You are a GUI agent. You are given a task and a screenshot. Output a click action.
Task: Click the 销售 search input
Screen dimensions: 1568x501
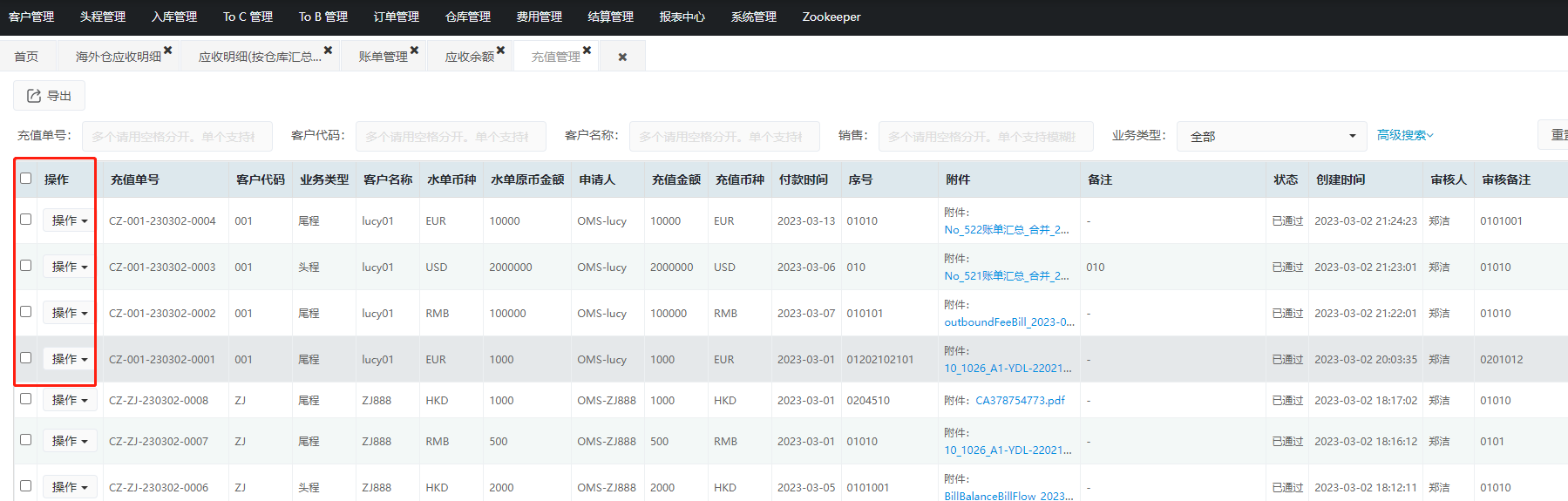click(986, 136)
